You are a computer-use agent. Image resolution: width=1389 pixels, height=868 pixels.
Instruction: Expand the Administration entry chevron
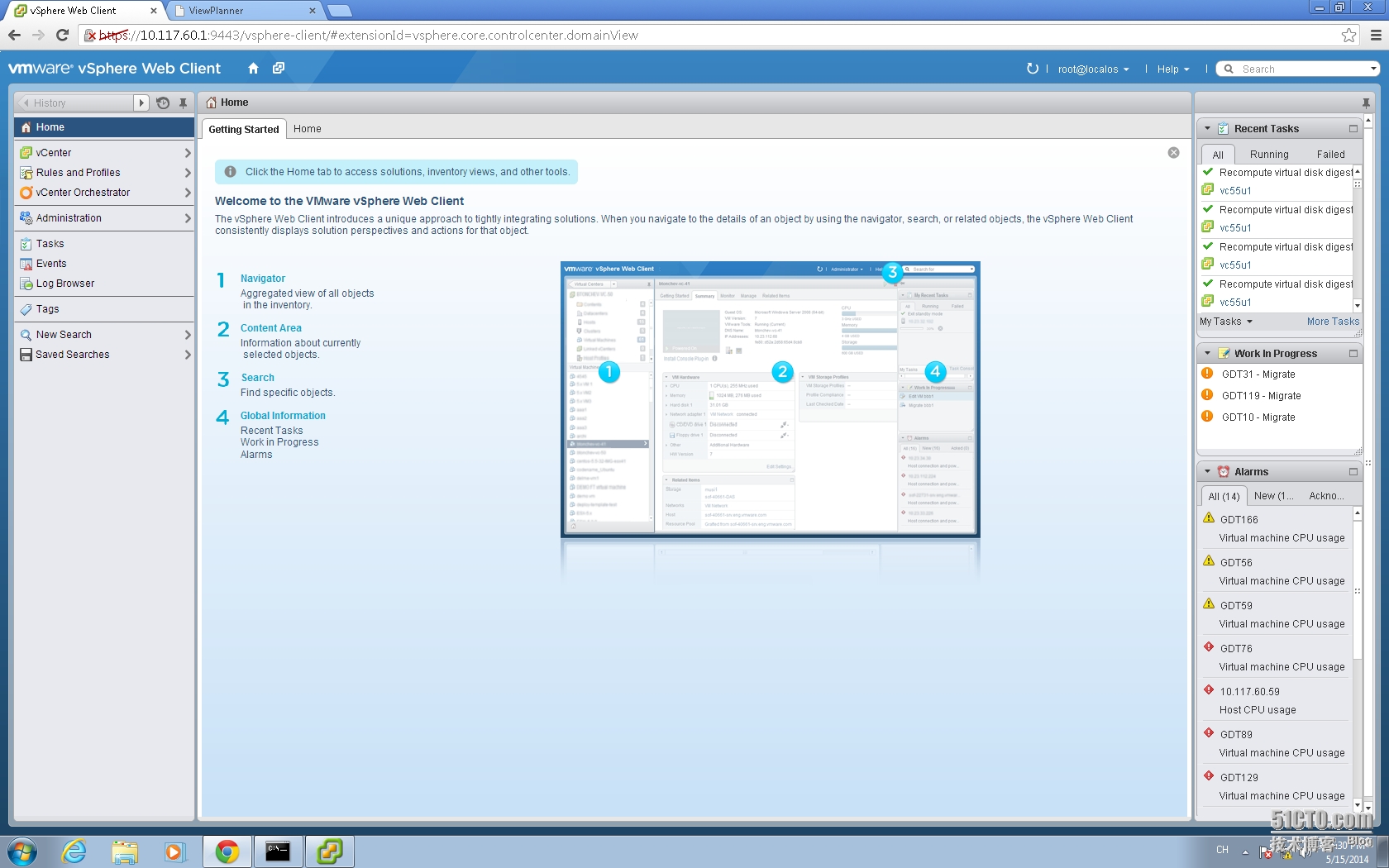(188, 218)
